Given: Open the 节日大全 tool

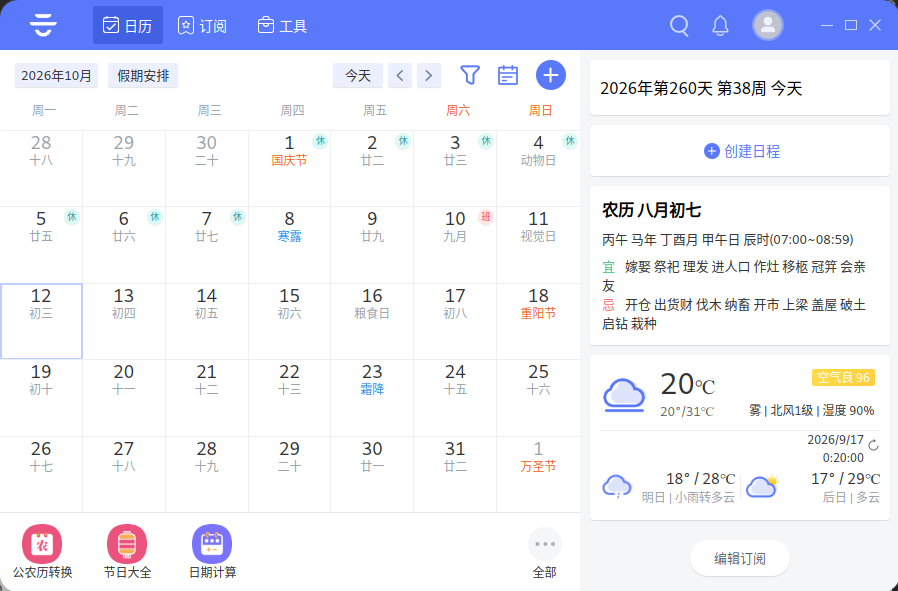Looking at the screenshot, I should click(127, 551).
